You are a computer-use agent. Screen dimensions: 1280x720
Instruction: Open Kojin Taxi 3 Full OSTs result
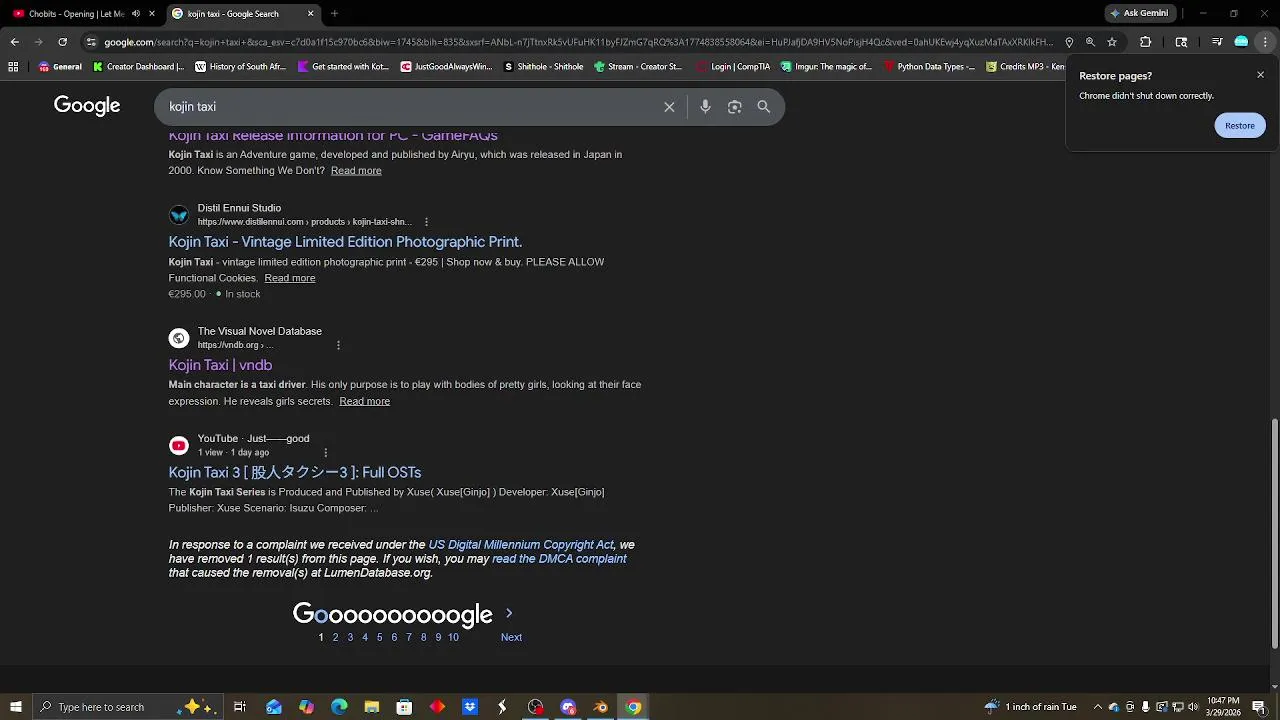tap(295, 472)
